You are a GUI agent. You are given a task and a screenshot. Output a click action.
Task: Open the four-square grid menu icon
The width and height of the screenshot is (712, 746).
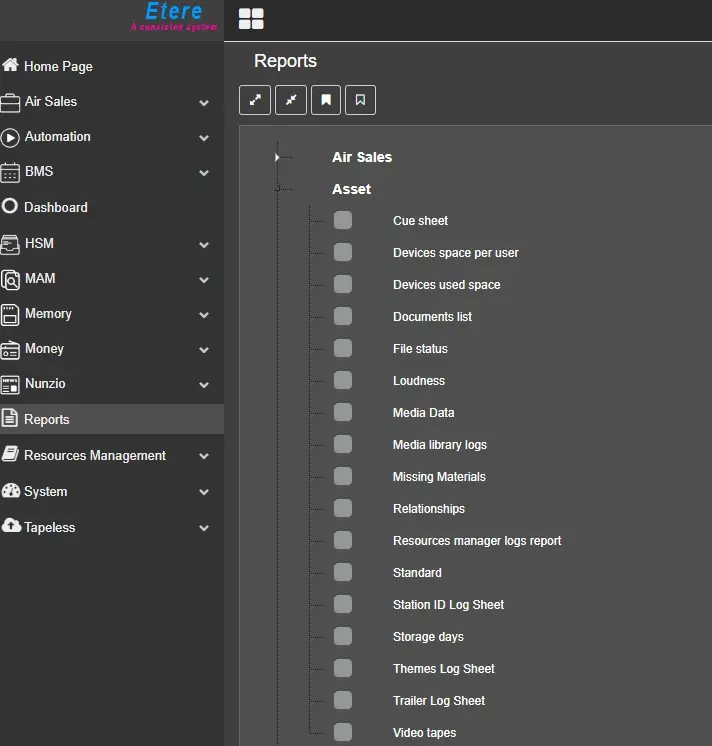(251, 19)
